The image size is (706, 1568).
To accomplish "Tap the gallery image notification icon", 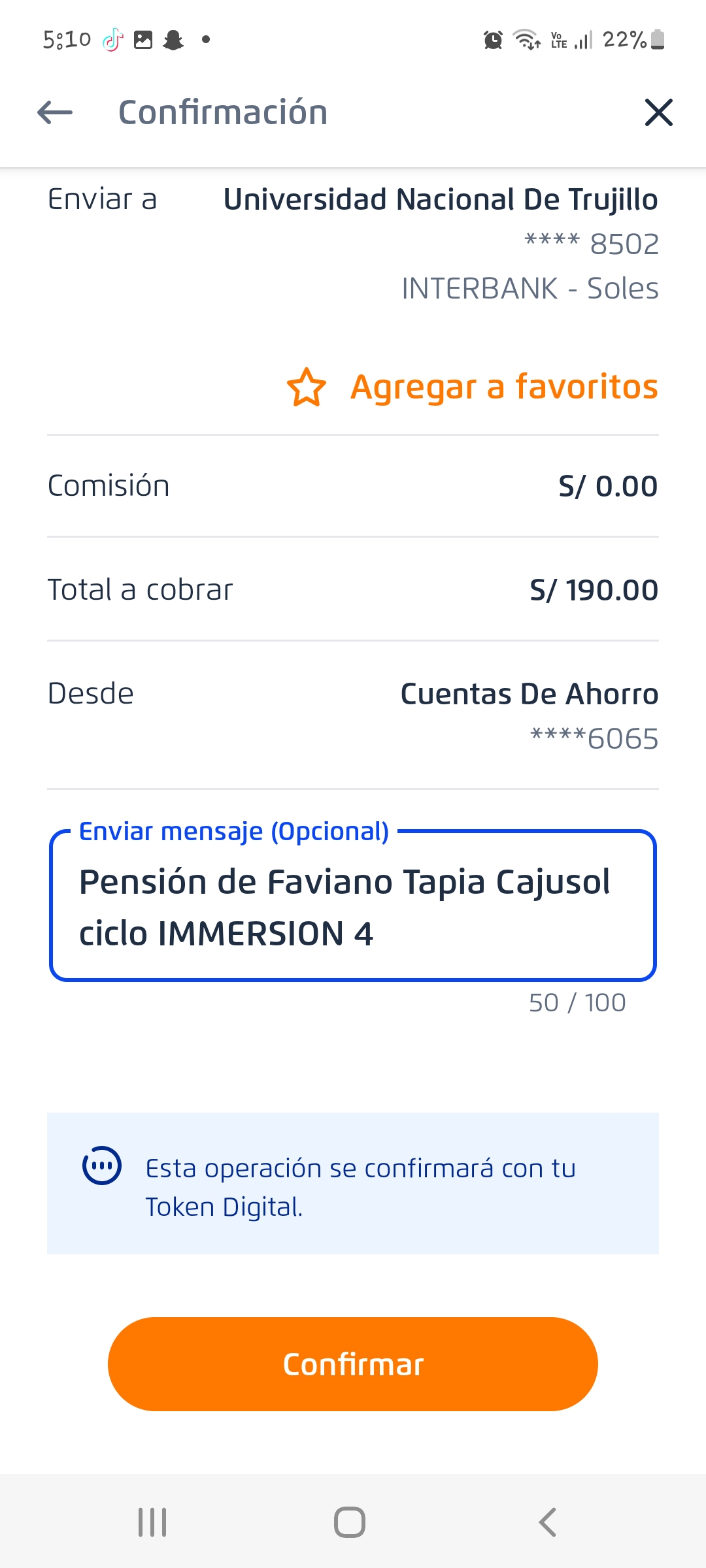I will tap(143, 40).
